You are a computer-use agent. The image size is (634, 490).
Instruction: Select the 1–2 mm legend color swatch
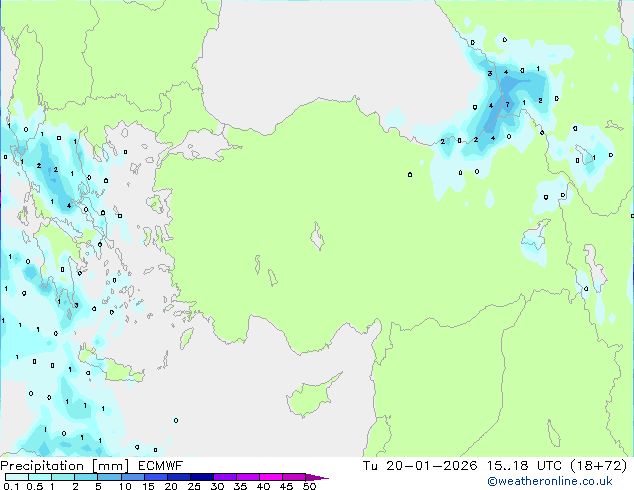coord(63,477)
